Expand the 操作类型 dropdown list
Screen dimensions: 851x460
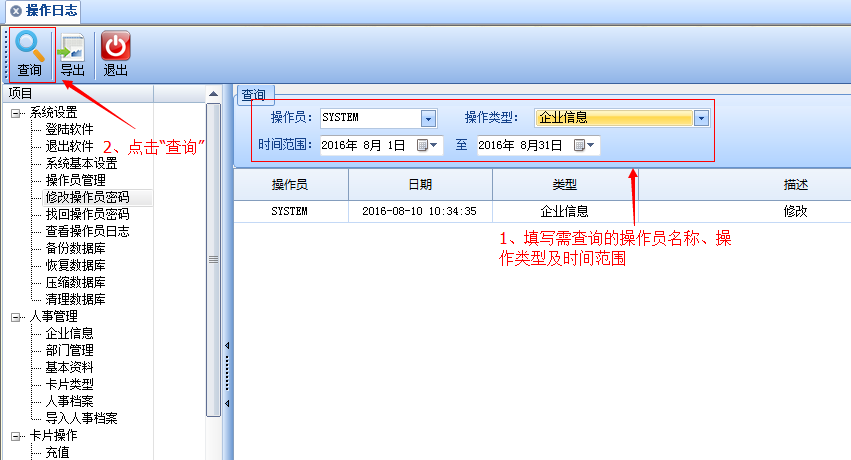(x=701, y=118)
